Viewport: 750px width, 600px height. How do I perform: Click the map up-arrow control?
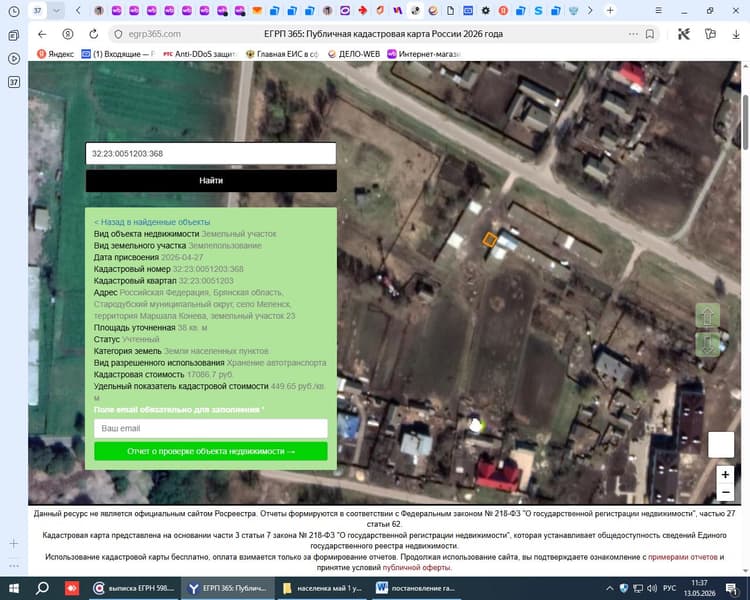(x=707, y=316)
